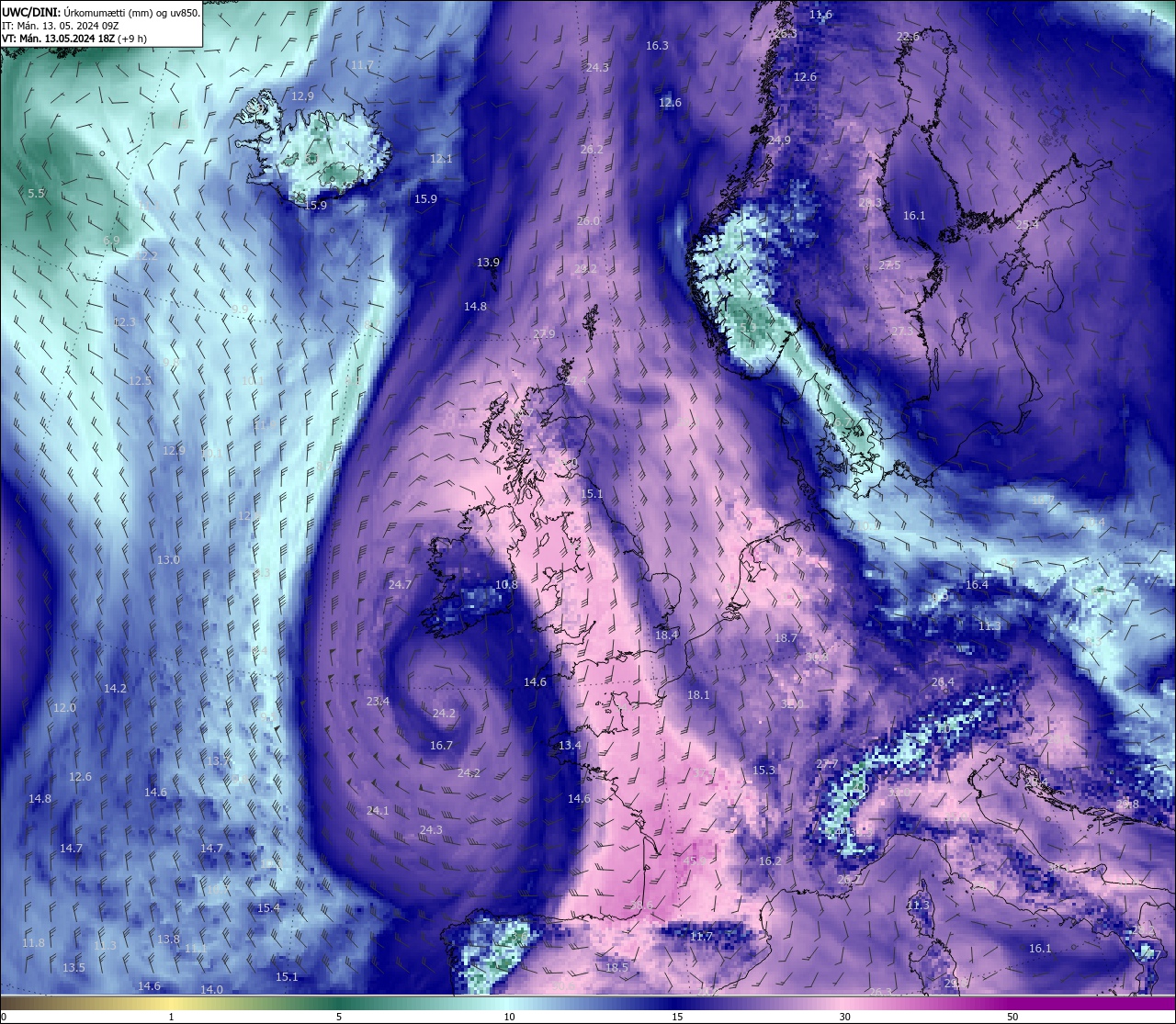Select the 18.7 value on the map
The height and width of the screenshot is (1024, 1176).
click(786, 637)
